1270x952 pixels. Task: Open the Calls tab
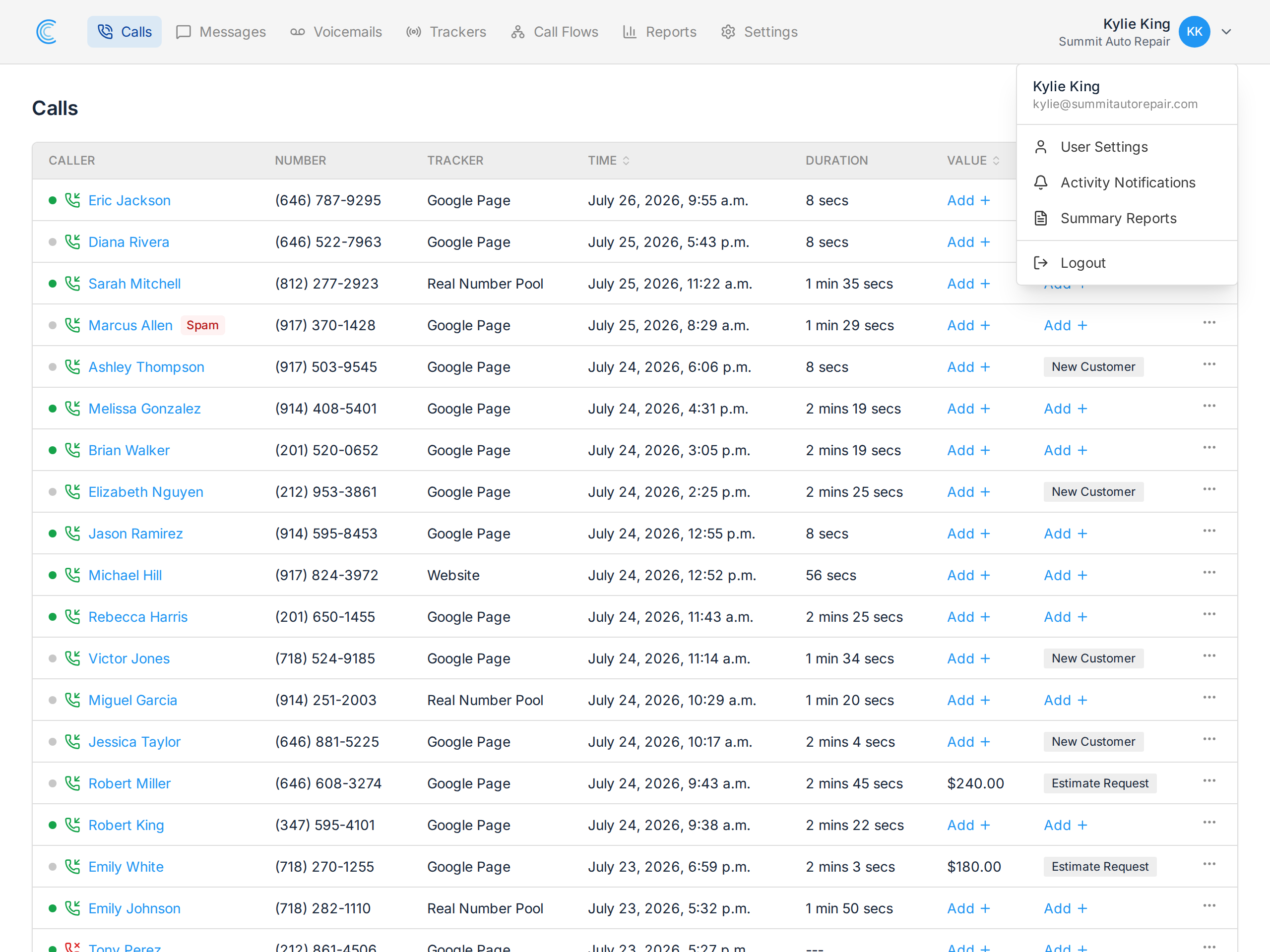(x=124, y=32)
